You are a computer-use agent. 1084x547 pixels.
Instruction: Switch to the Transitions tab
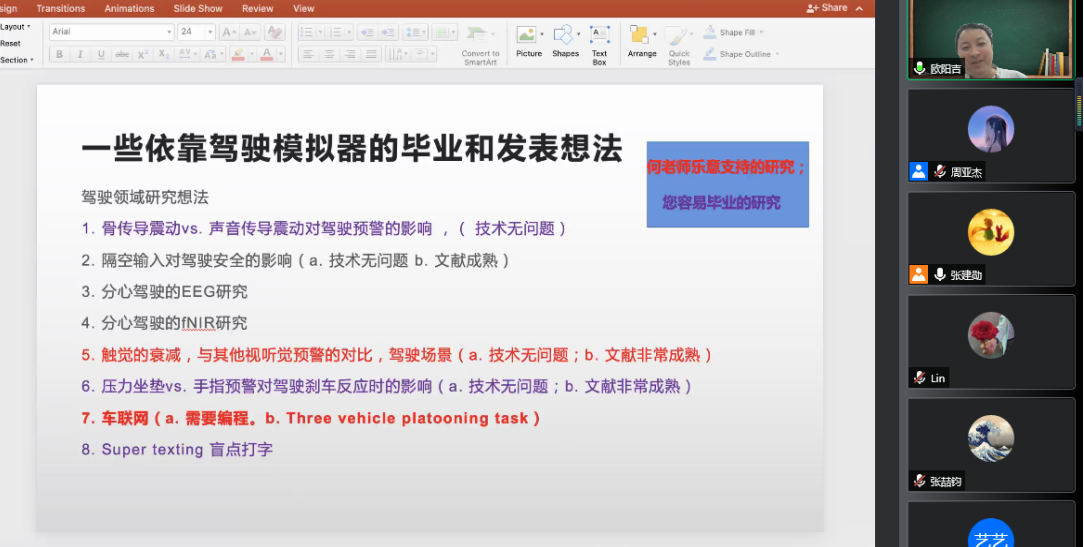pos(61,9)
